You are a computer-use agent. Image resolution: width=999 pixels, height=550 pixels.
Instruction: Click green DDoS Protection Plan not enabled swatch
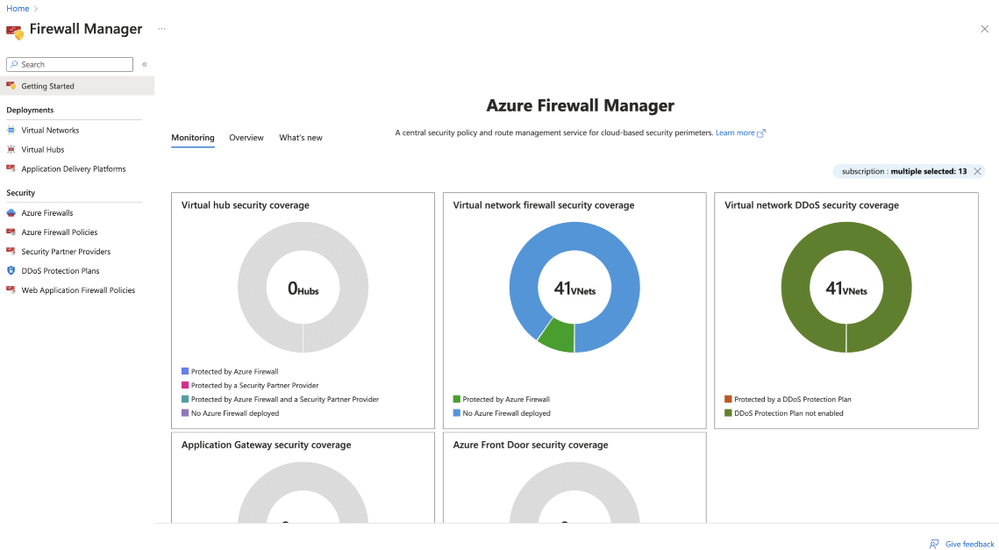pyautogui.click(x=728, y=413)
